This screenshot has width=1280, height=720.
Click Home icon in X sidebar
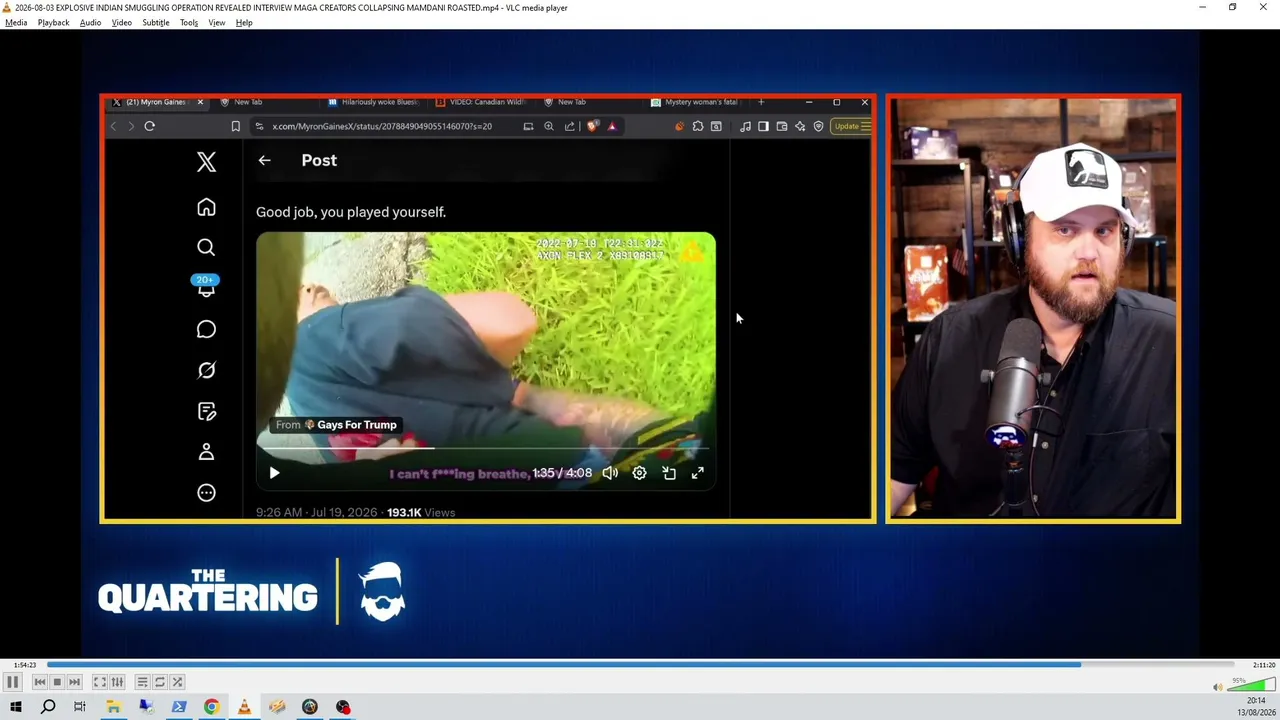pos(206,207)
